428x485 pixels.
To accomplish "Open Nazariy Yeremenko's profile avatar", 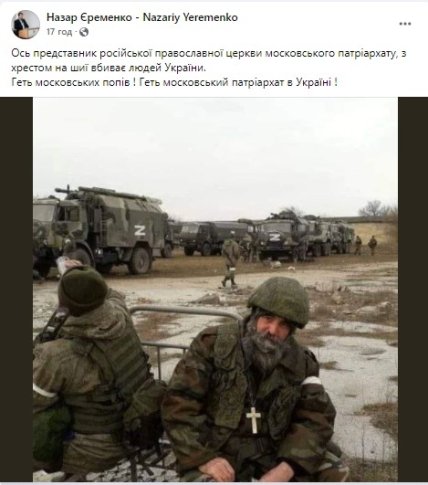I will (x=26, y=25).
